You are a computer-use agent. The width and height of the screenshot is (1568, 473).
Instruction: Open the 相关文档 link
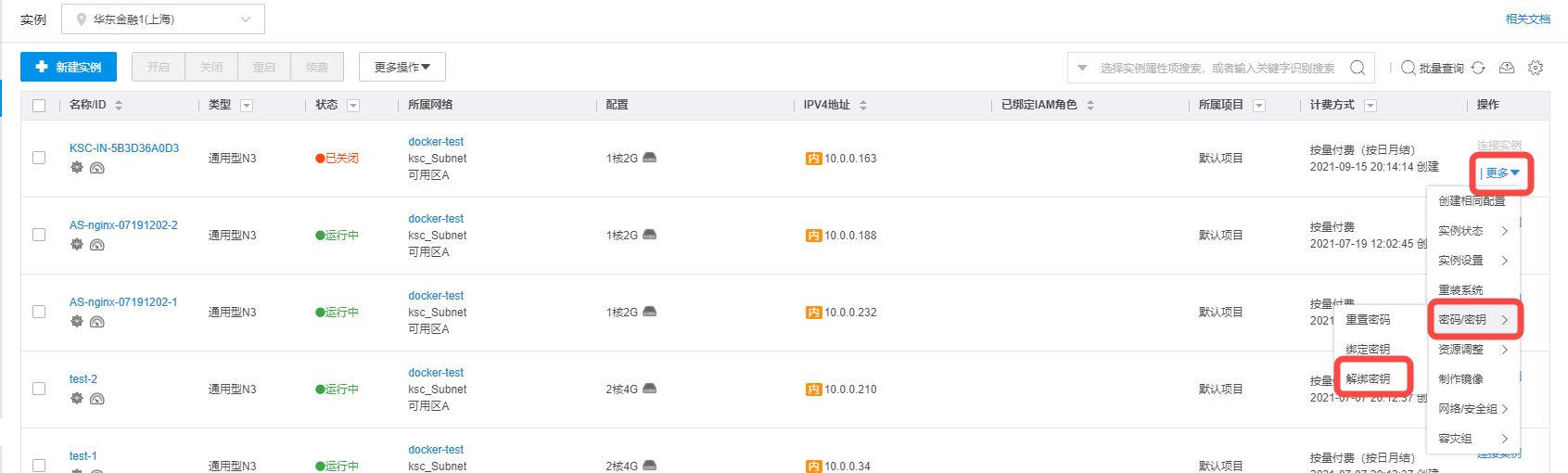[x=1527, y=19]
